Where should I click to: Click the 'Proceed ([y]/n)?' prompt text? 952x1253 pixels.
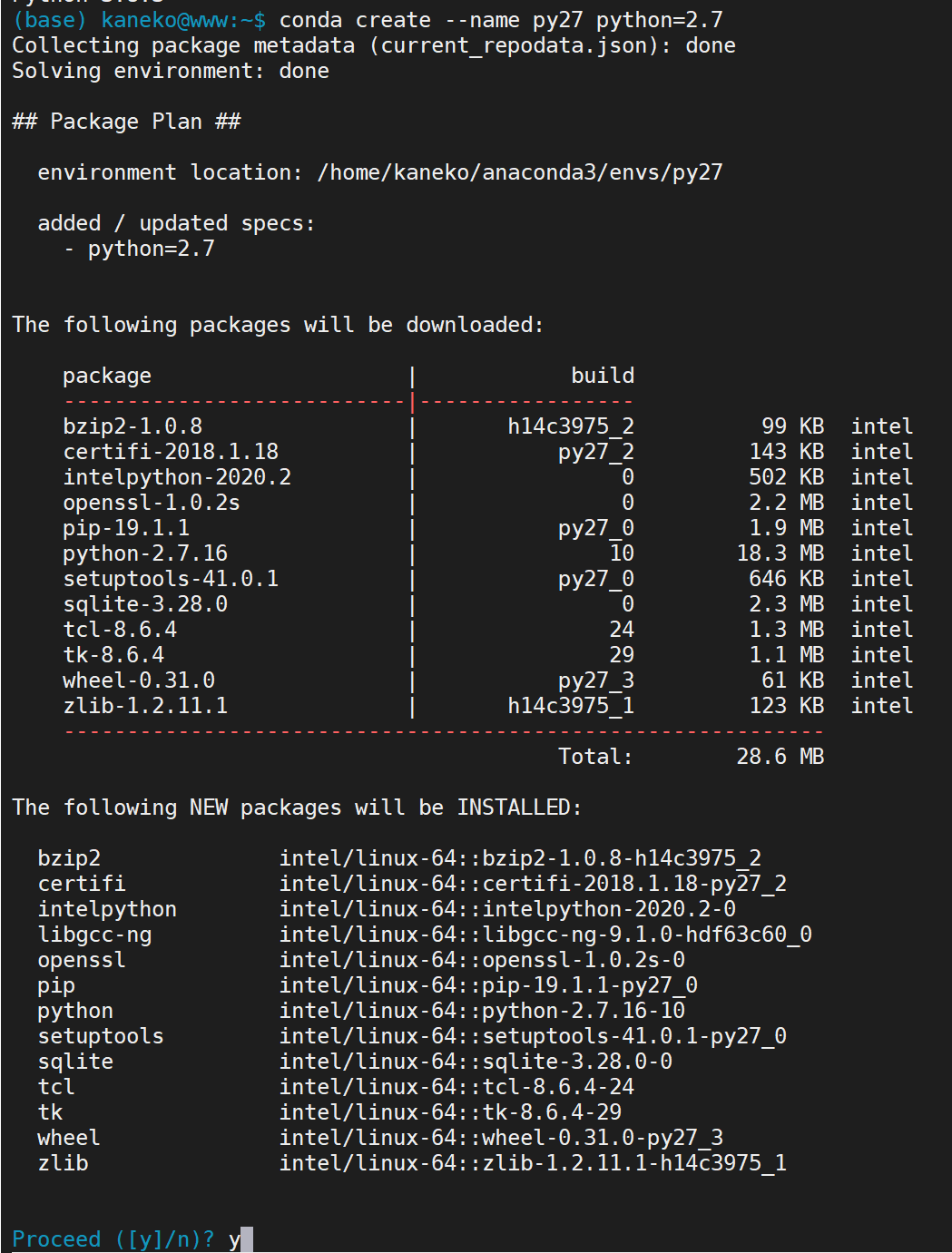pos(113,1238)
